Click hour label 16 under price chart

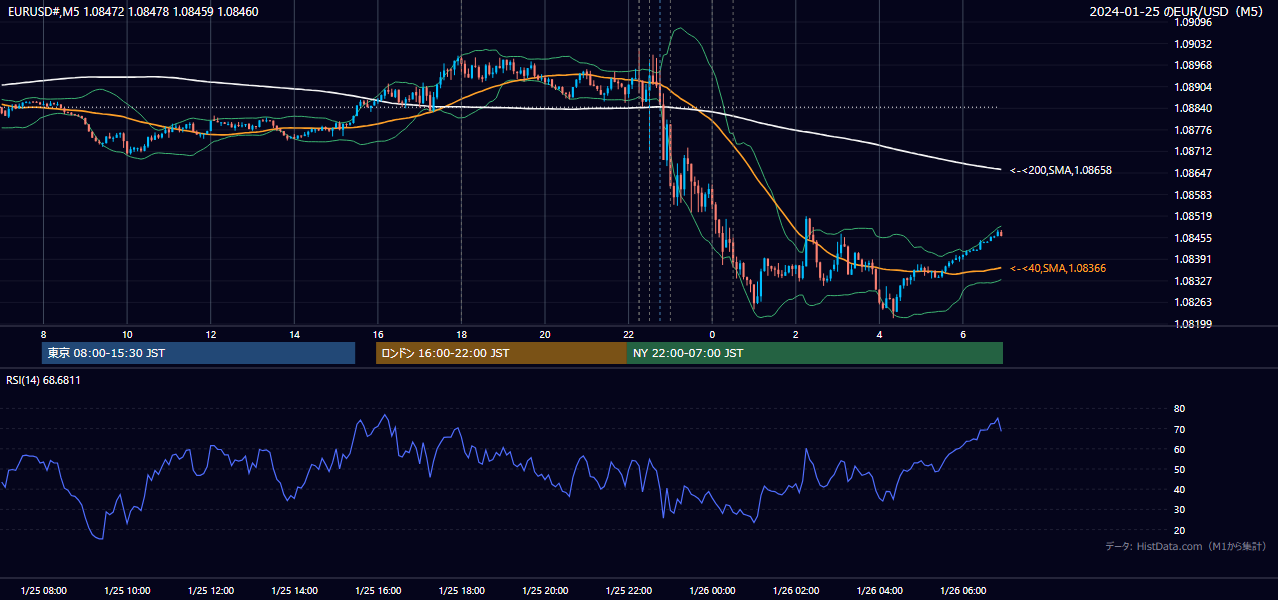378,334
